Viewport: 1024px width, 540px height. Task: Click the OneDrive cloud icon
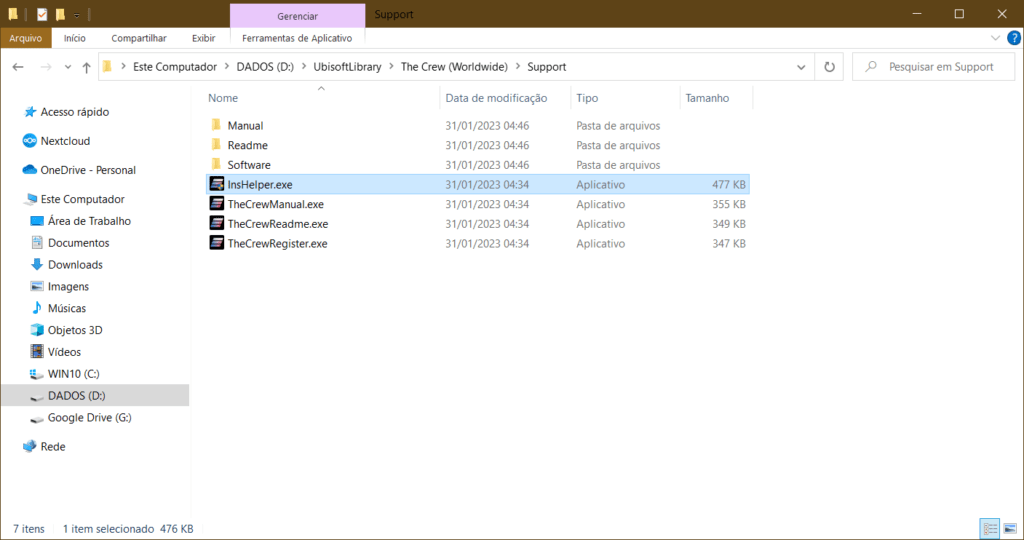[29, 170]
